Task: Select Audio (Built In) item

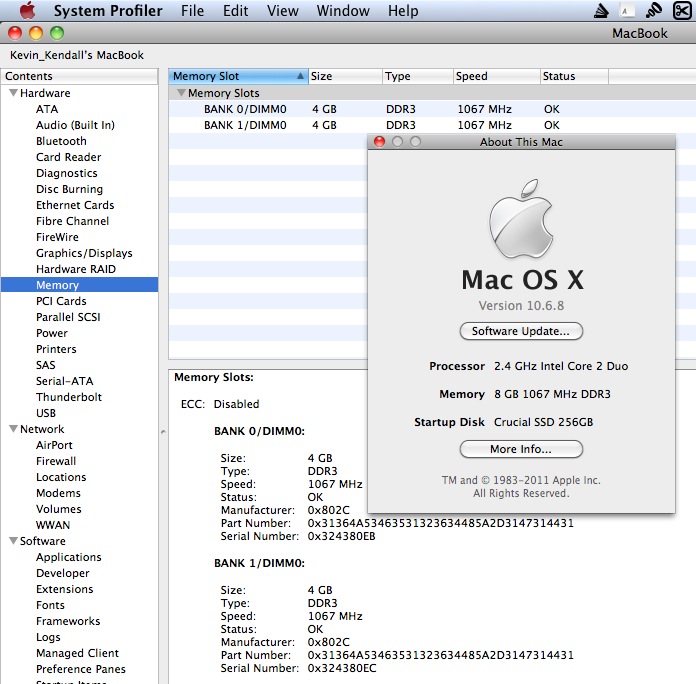Action: 75,125
